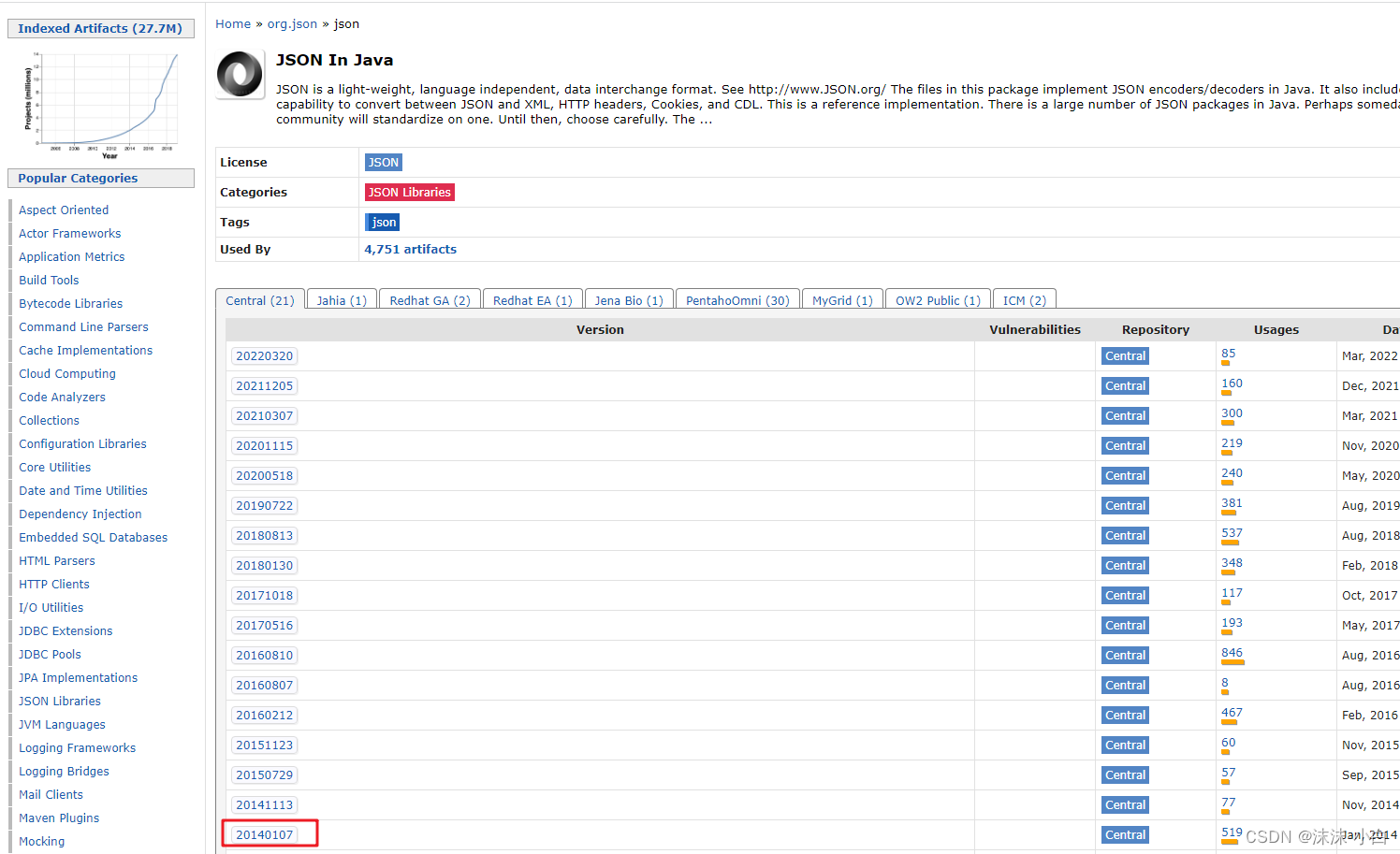This screenshot has width=1400, height=854.
Task: Open the Logging Frameworks category
Action: [x=78, y=748]
